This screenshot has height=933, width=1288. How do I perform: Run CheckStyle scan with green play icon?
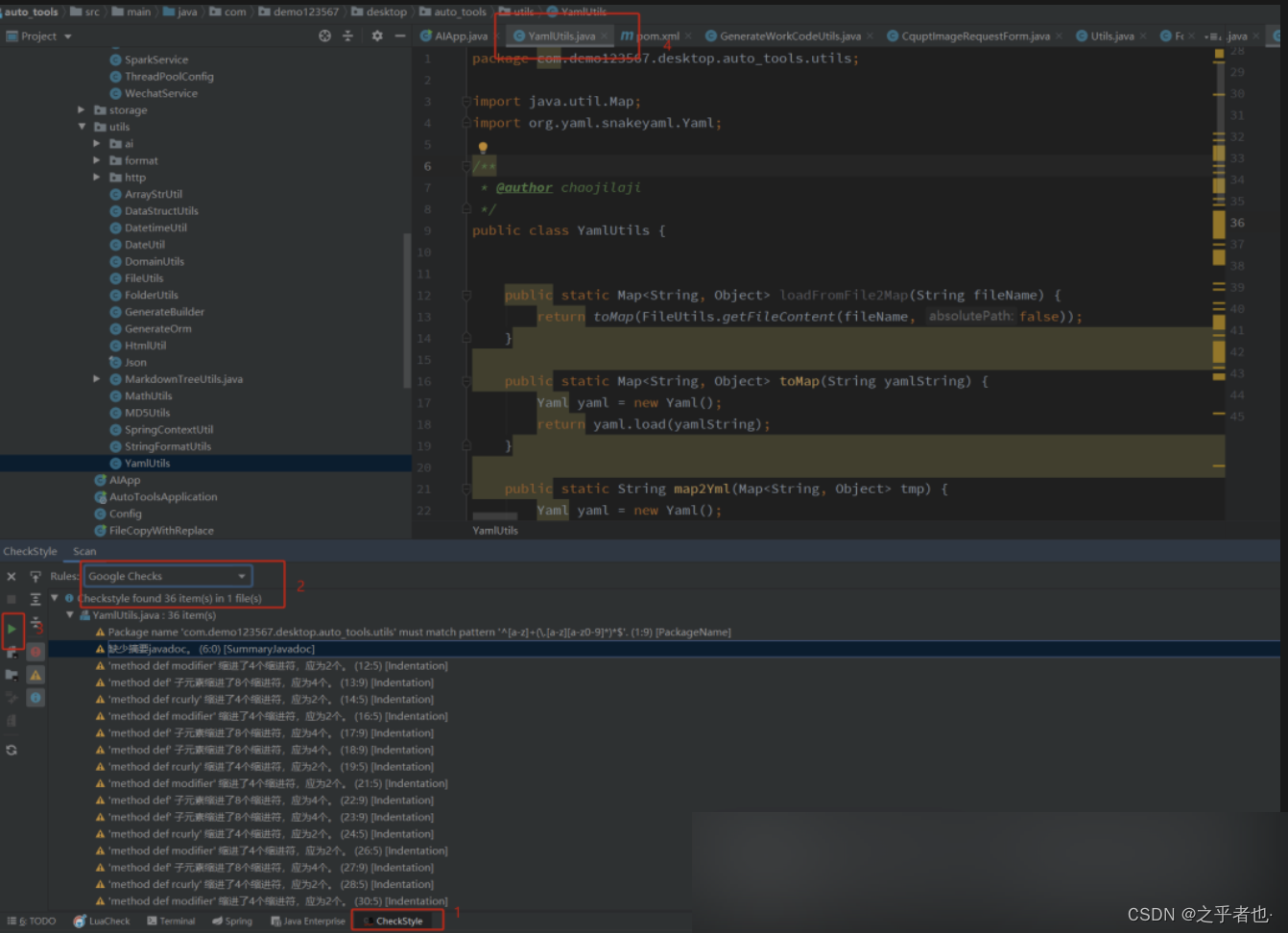[x=12, y=630]
